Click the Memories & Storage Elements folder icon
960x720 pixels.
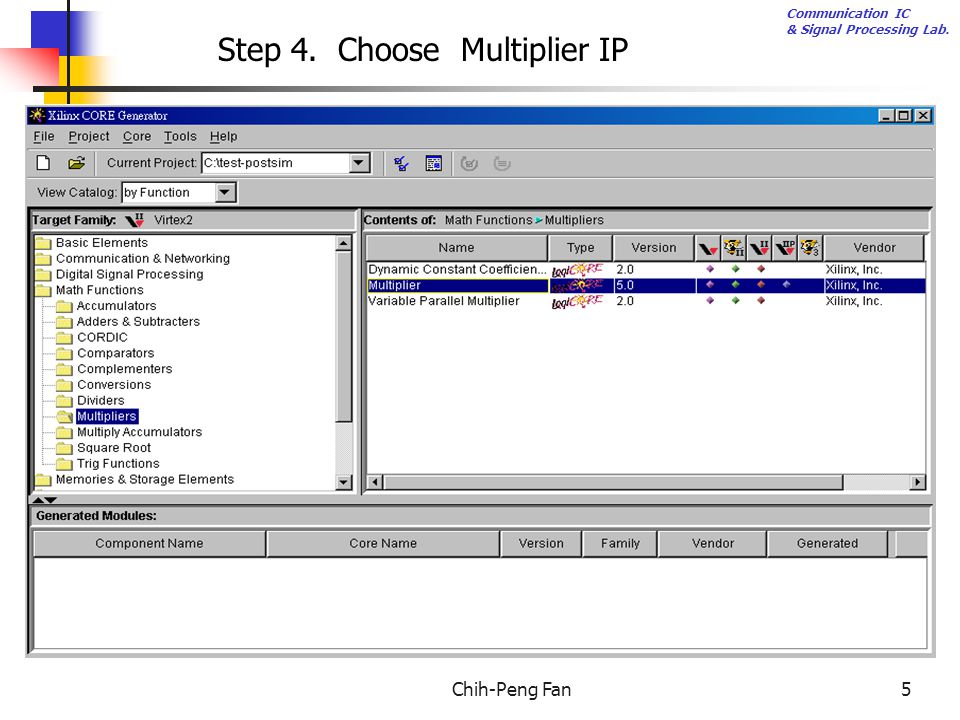(43, 479)
